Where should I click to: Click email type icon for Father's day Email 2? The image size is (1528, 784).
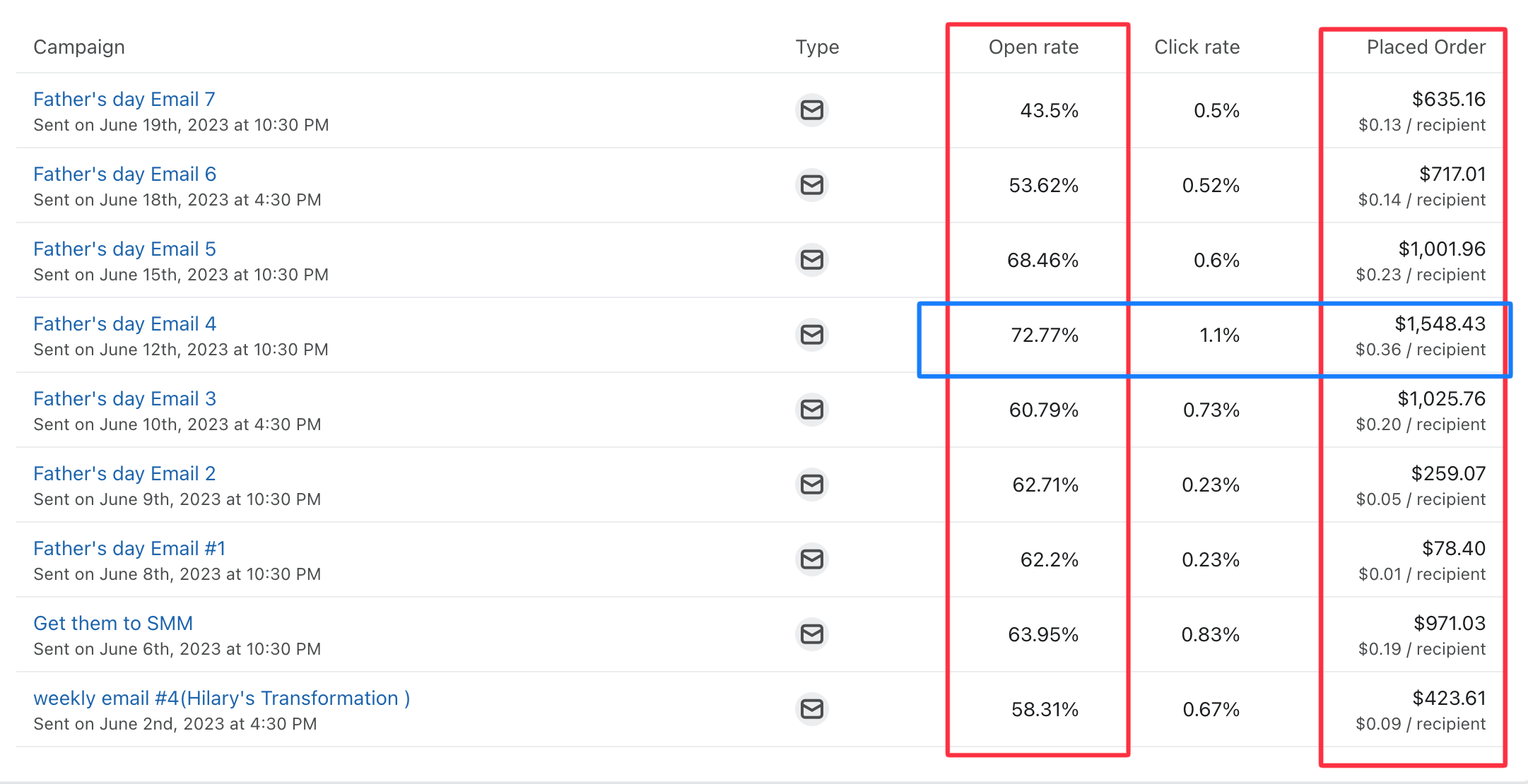pos(812,485)
